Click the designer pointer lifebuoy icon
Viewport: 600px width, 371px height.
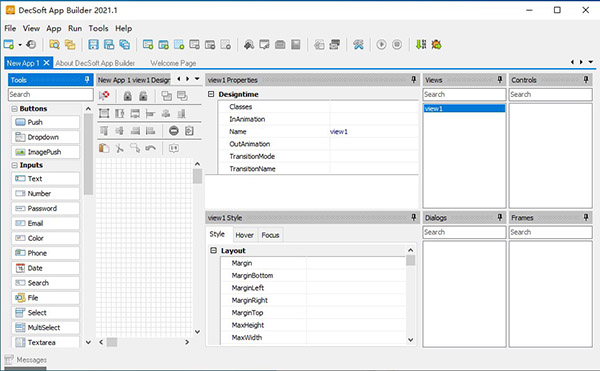pos(104,95)
